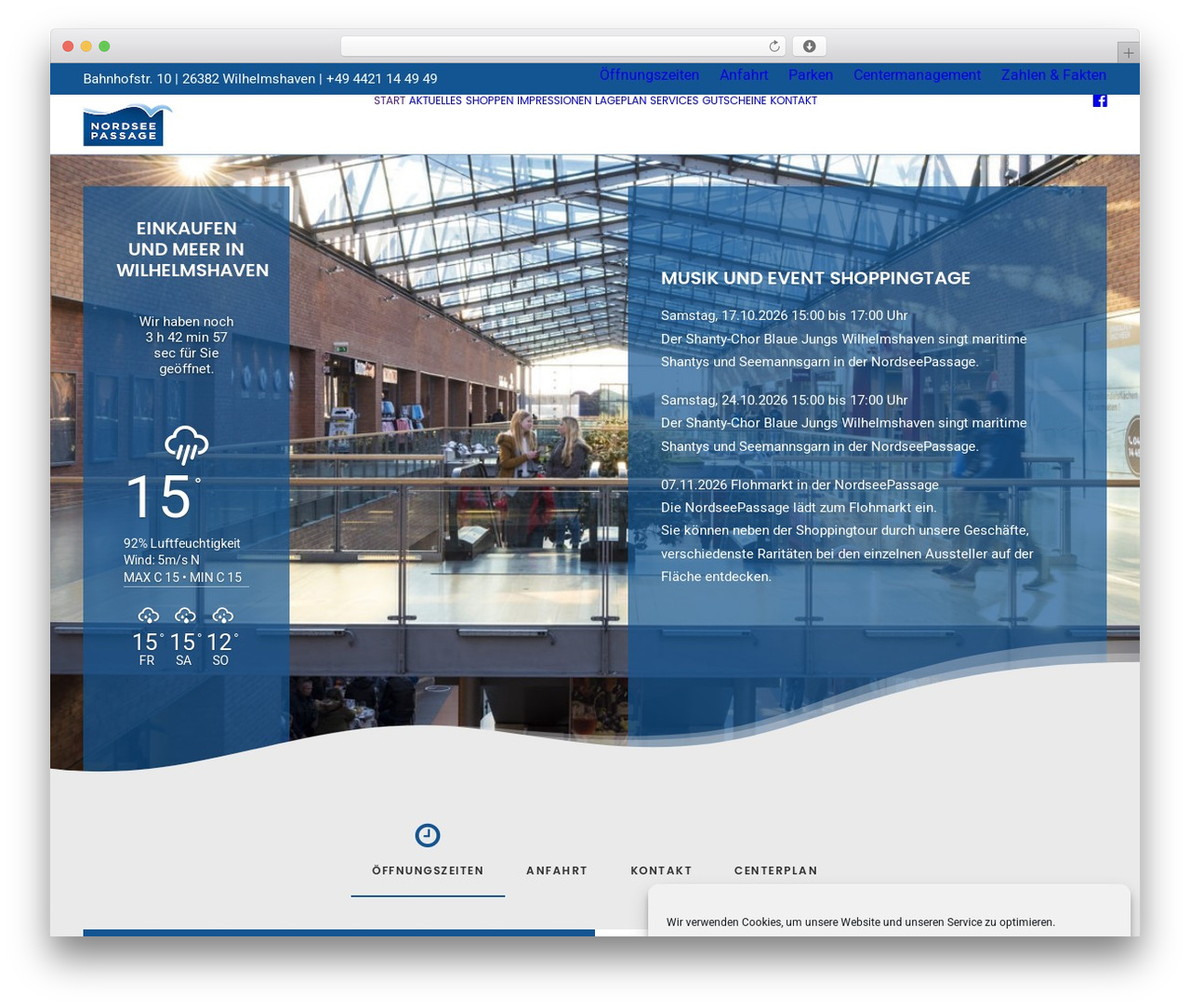1190x1008 pixels.
Task: Click the large rain cloud weather icon
Action: pos(186,445)
